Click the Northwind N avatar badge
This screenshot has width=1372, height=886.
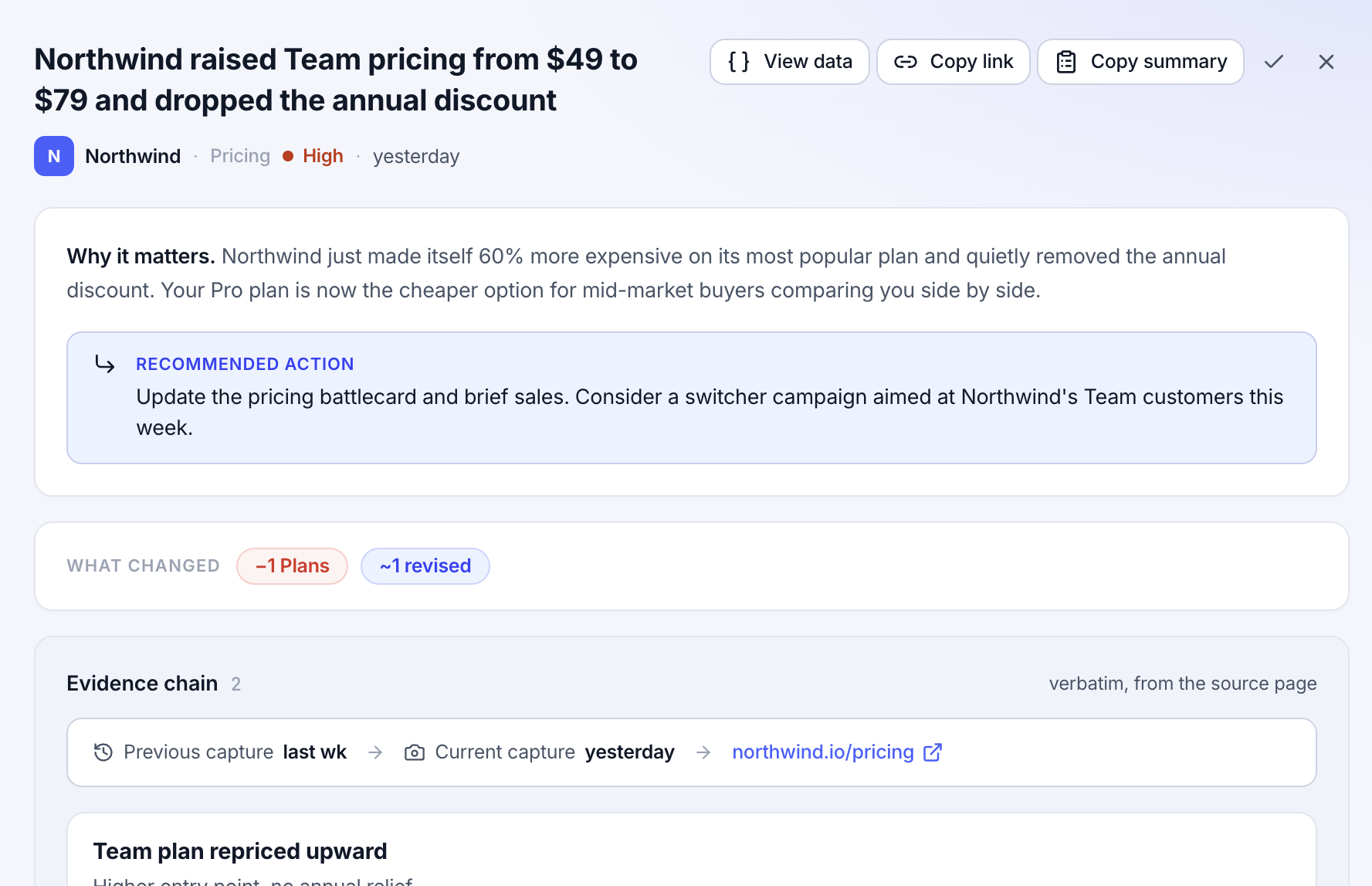(x=54, y=156)
